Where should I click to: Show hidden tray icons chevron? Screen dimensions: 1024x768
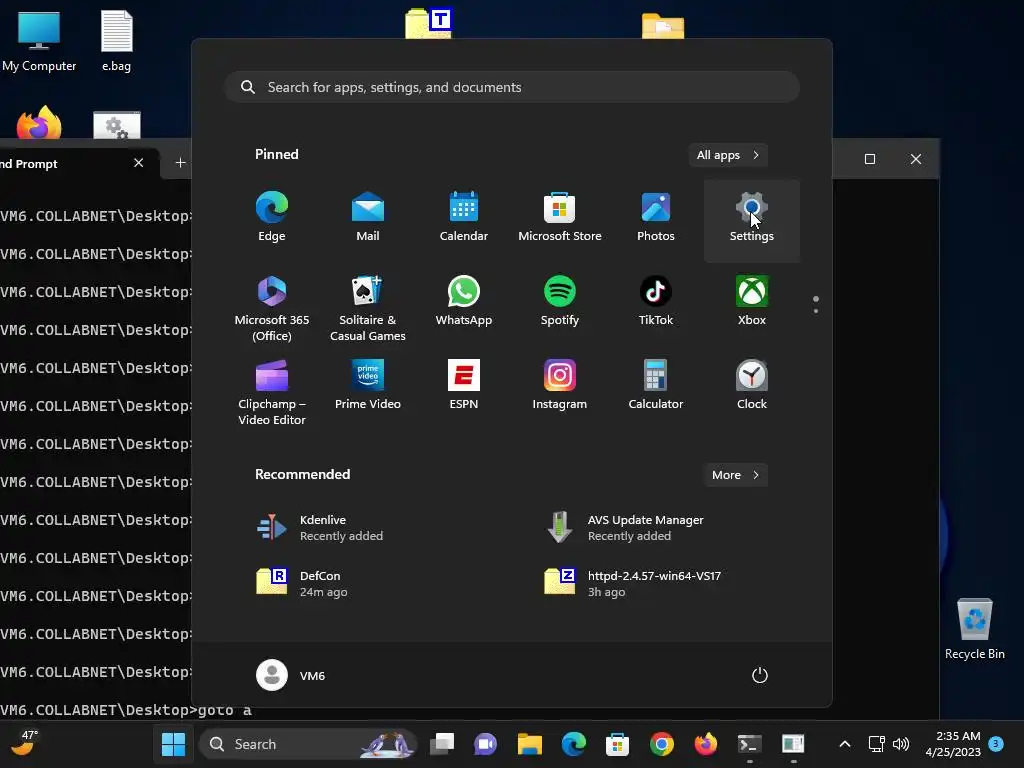(x=844, y=744)
